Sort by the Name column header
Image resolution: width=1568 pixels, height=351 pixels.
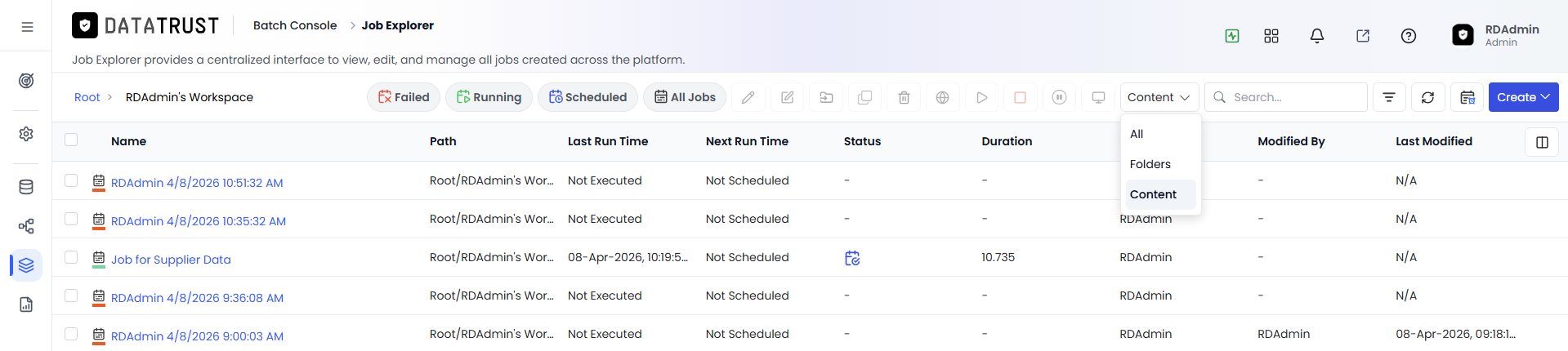tap(128, 141)
